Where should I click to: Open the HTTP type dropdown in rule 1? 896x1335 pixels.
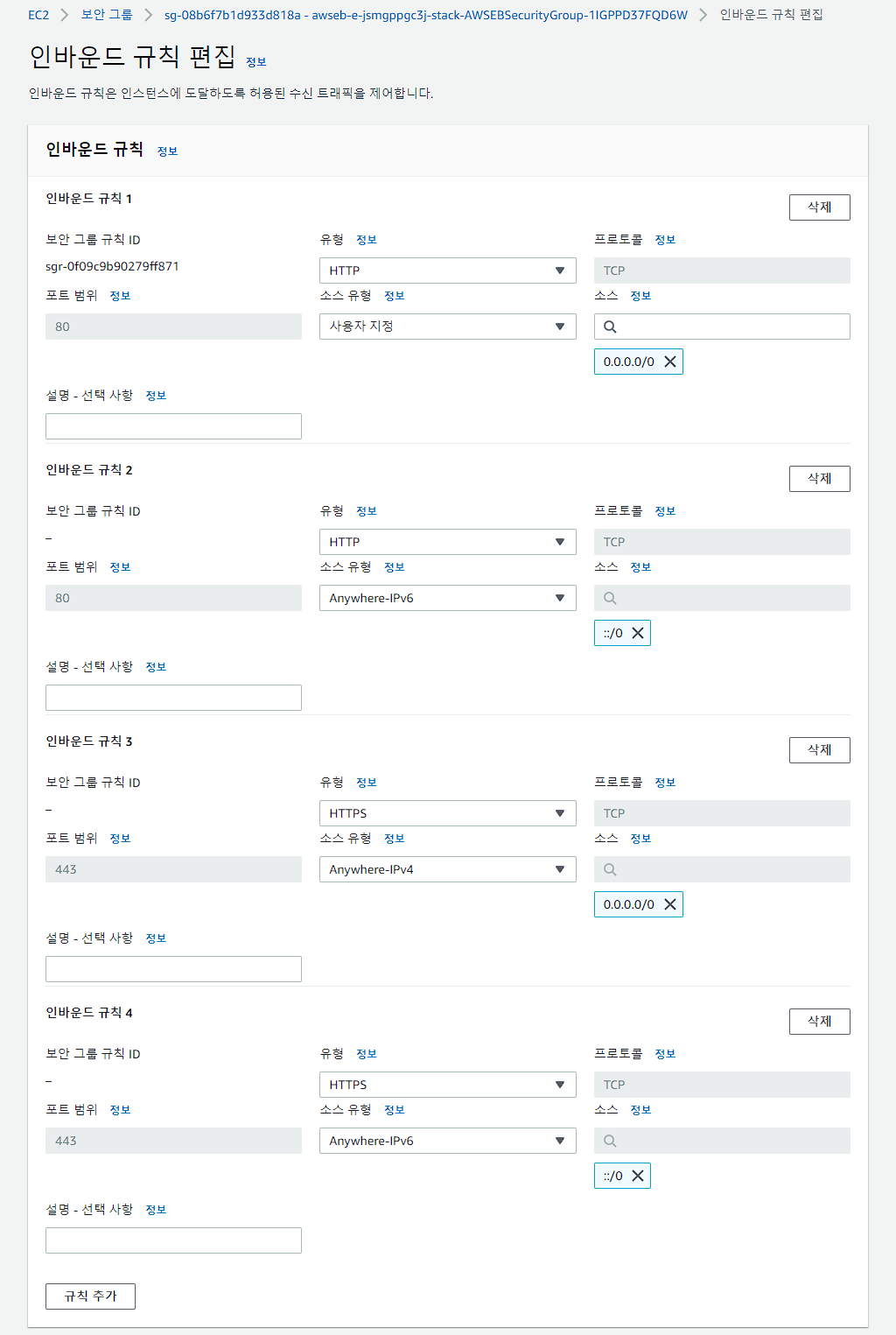pyautogui.click(x=448, y=271)
